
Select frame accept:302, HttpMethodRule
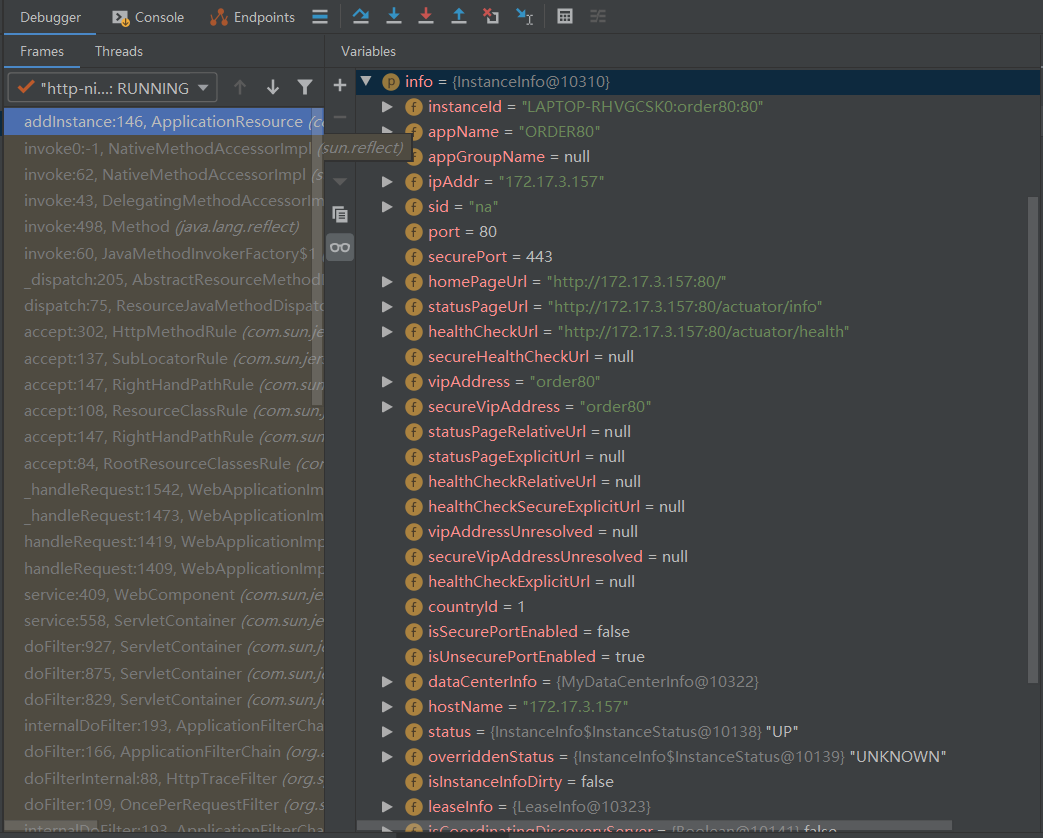click(164, 332)
